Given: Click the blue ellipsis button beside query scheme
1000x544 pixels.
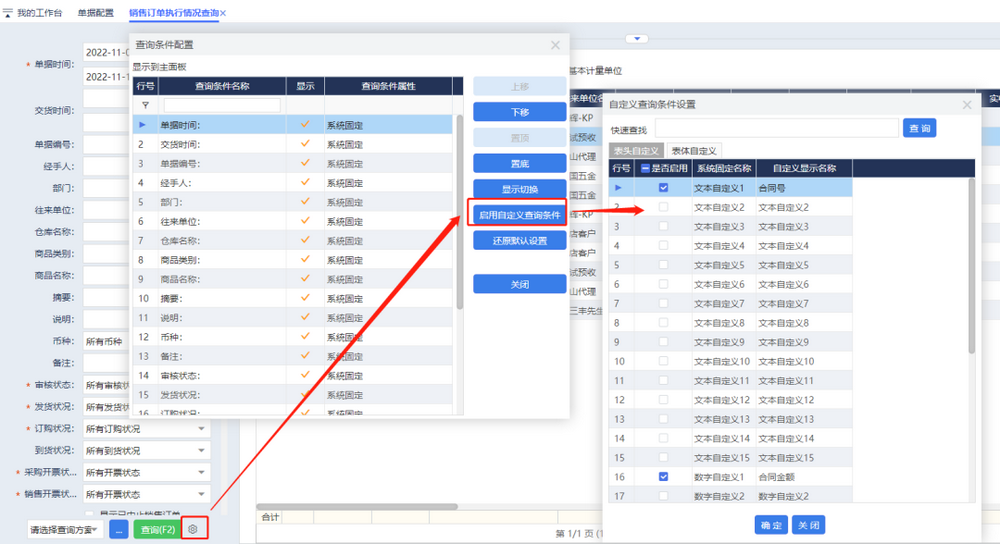Looking at the screenshot, I should coord(118,529).
